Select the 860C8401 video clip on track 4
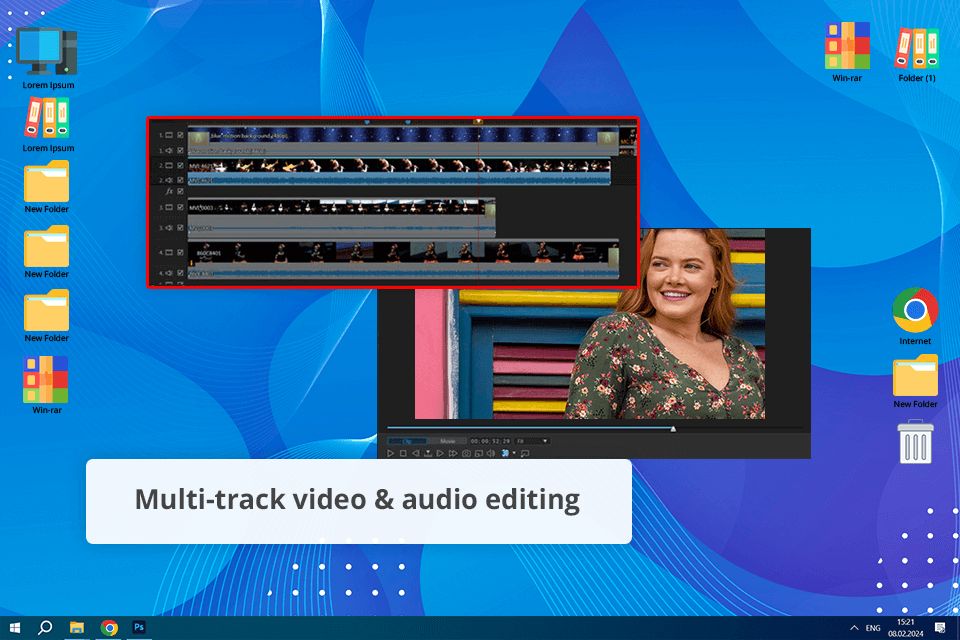The image size is (960, 640). (403, 252)
